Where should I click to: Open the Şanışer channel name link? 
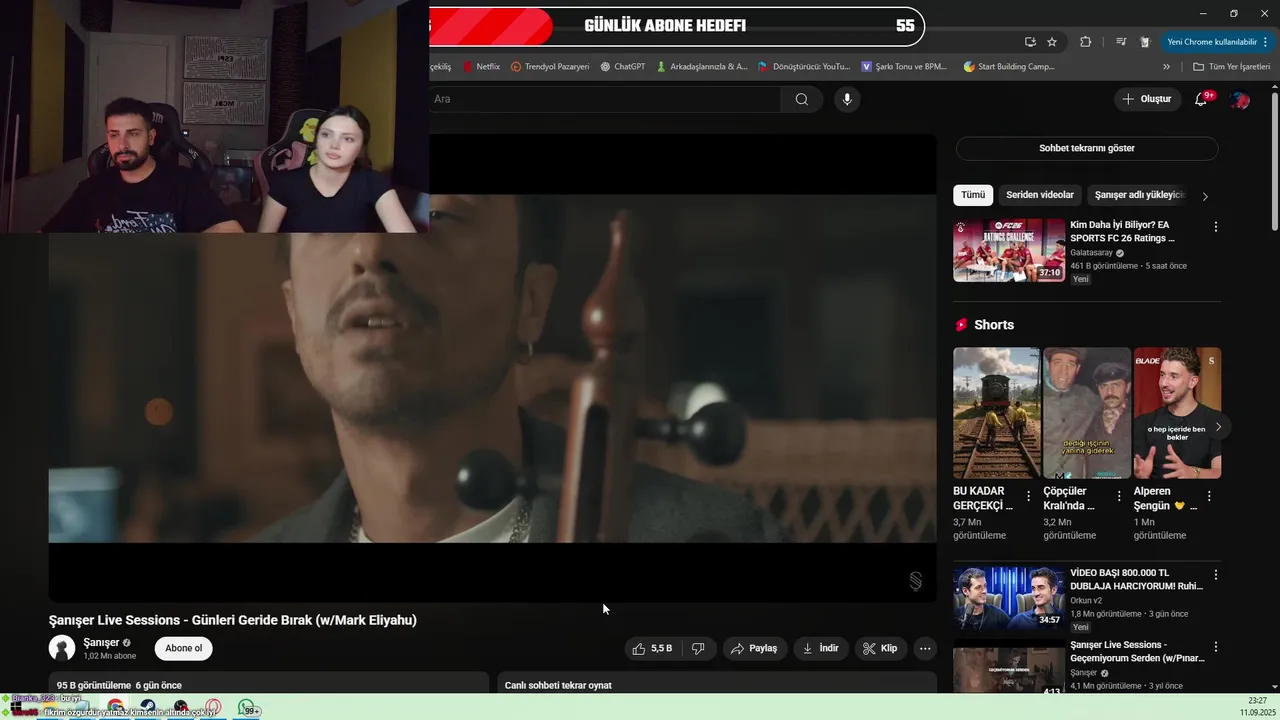tap(101, 642)
